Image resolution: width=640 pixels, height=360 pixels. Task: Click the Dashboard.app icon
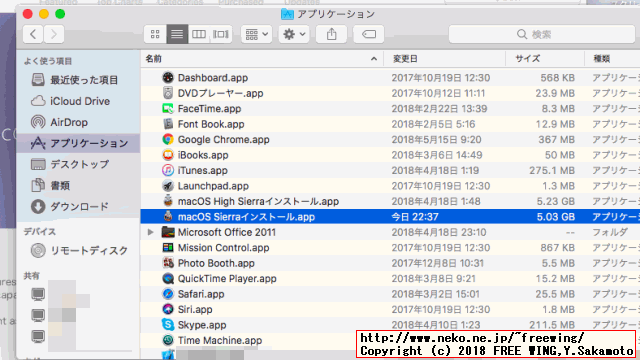pos(168,78)
